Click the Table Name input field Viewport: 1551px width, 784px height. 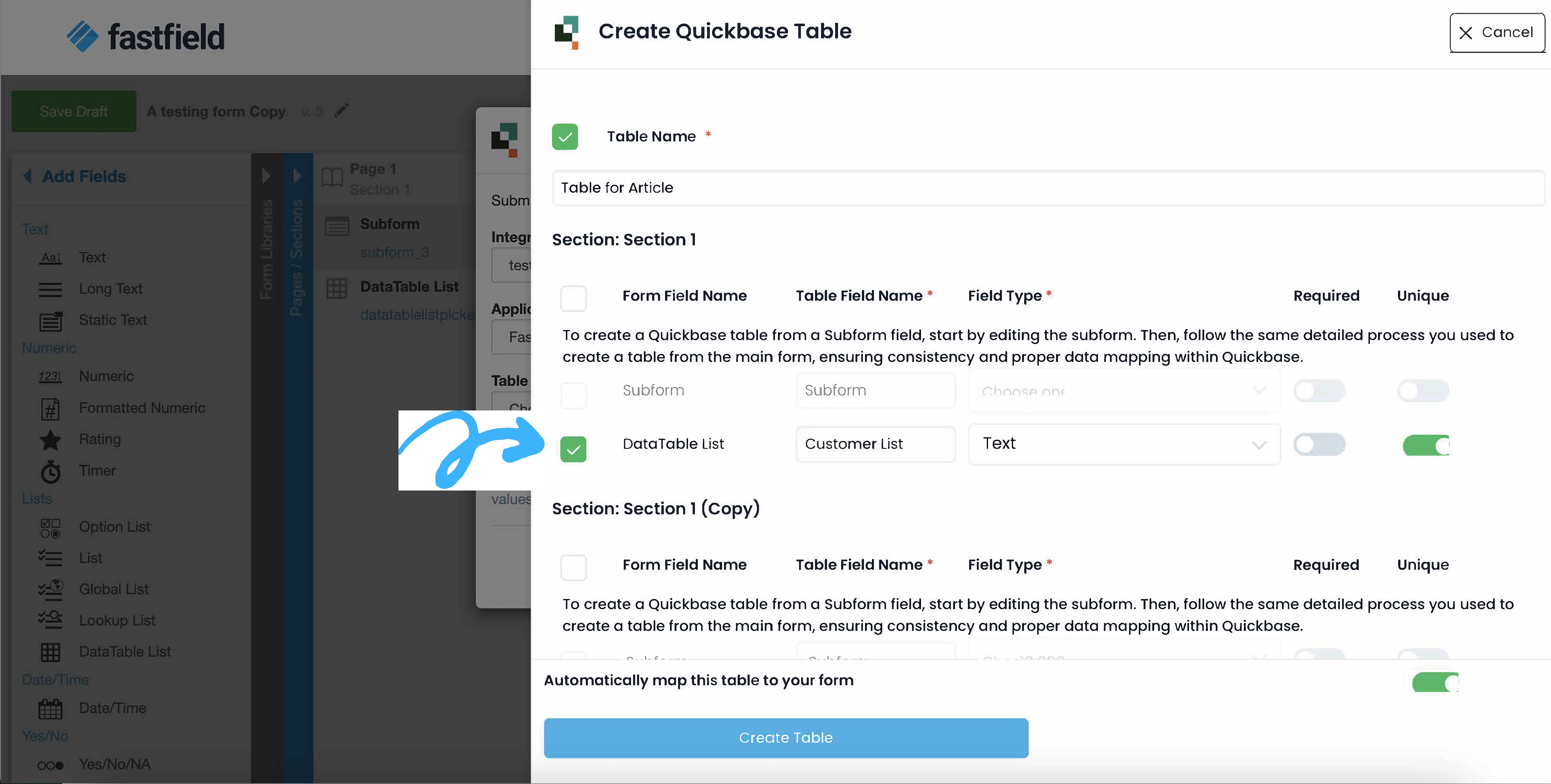point(1048,188)
